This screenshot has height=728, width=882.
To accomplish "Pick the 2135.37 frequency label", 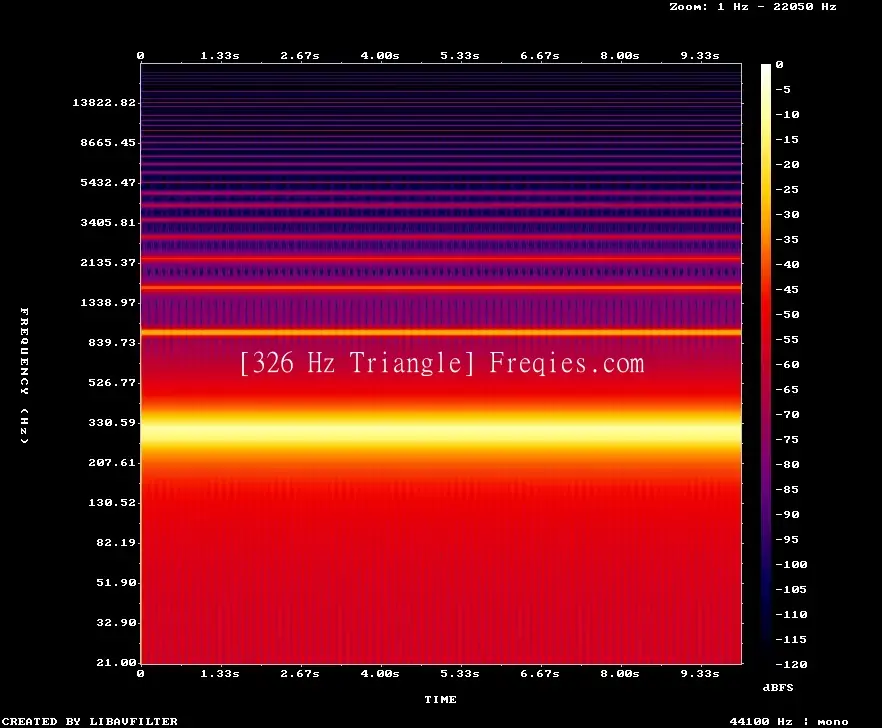I will [x=108, y=262].
